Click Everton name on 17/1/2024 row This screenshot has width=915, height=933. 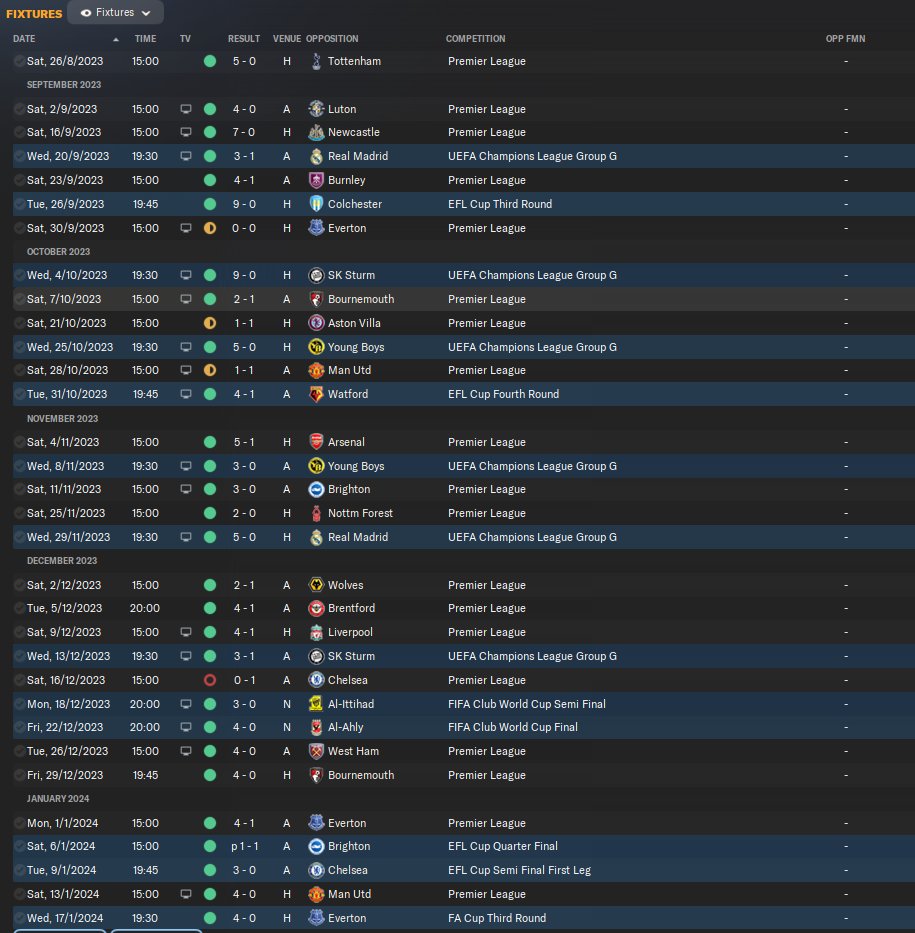point(347,918)
